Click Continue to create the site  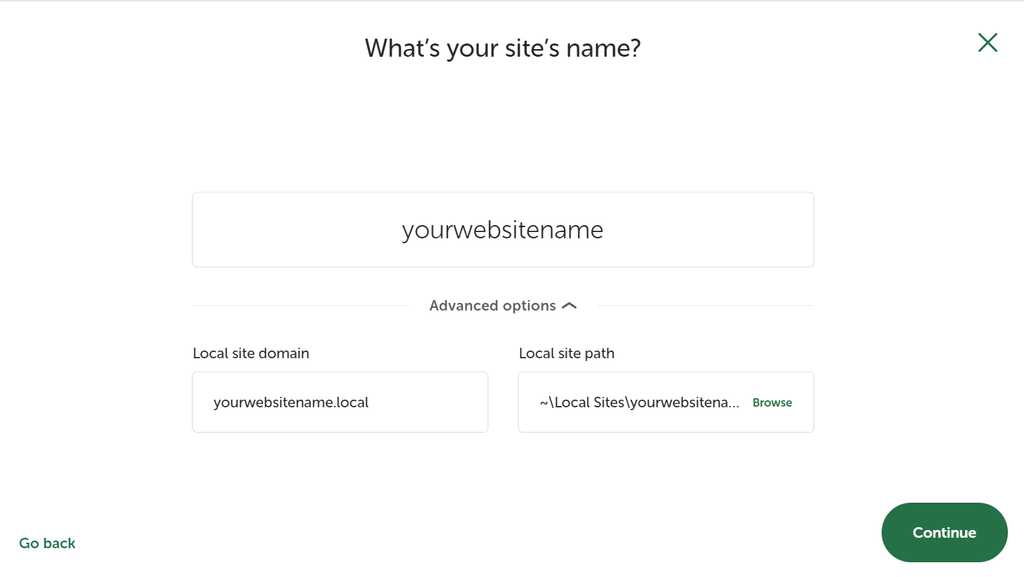[x=944, y=532]
